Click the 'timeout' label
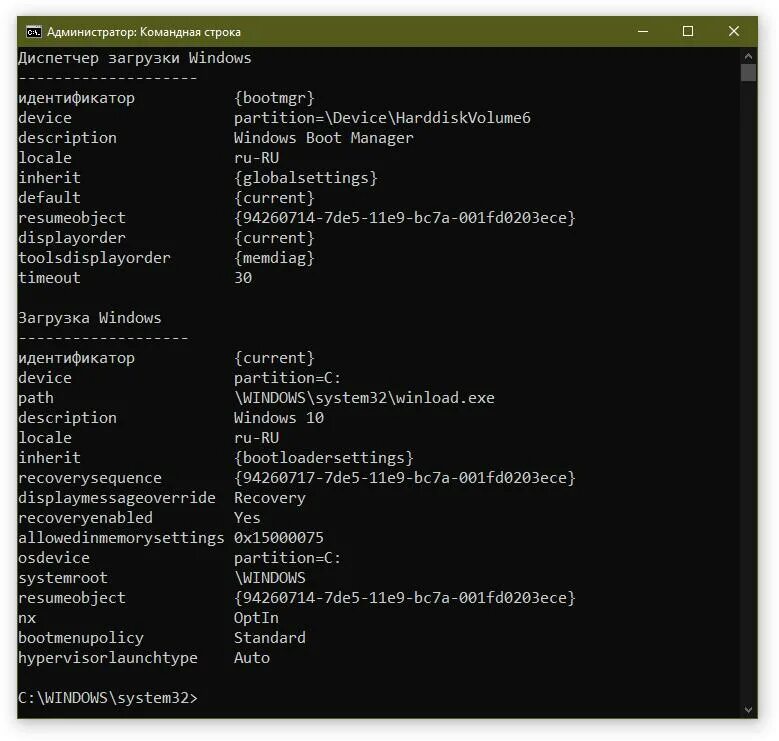 coord(49,278)
